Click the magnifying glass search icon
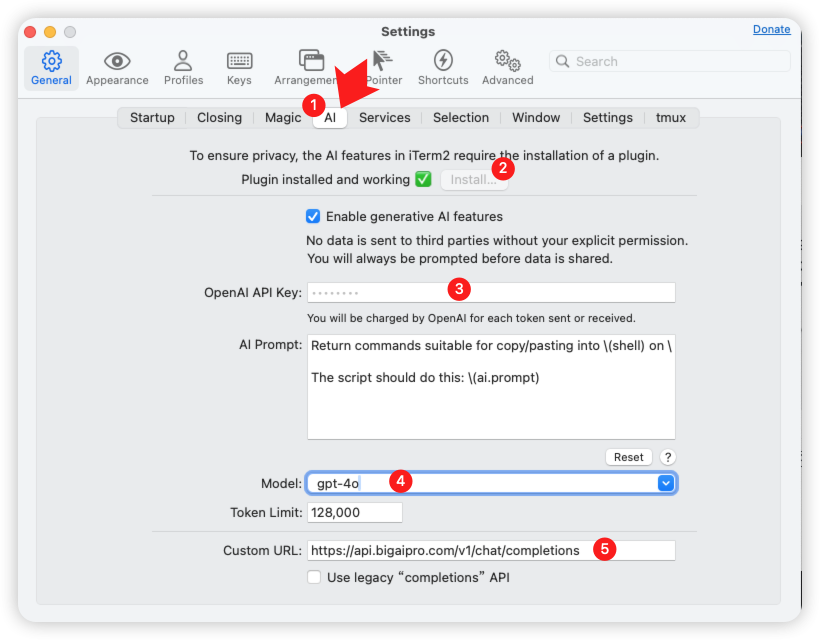Image resolution: width=820 pixels, height=640 pixels. (562, 61)
